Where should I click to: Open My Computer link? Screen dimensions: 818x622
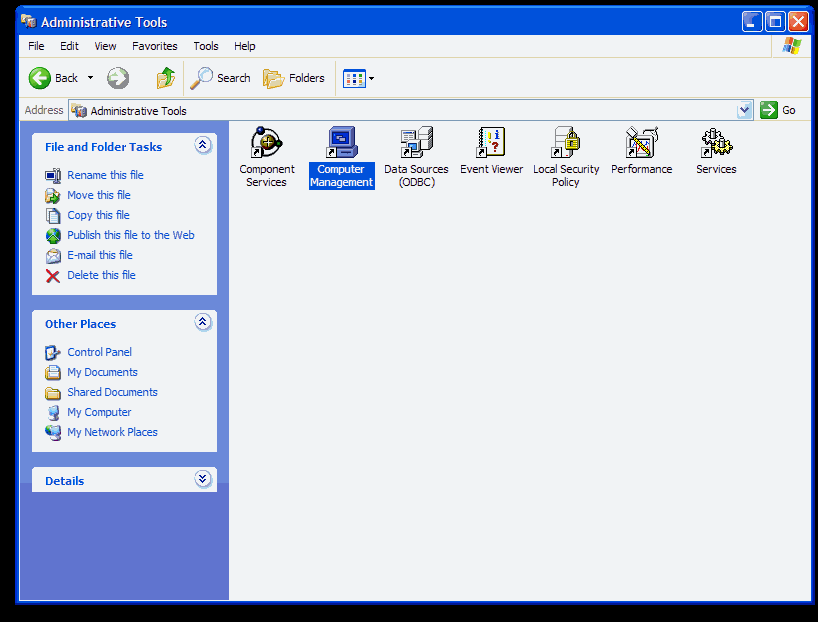point(99,412)
